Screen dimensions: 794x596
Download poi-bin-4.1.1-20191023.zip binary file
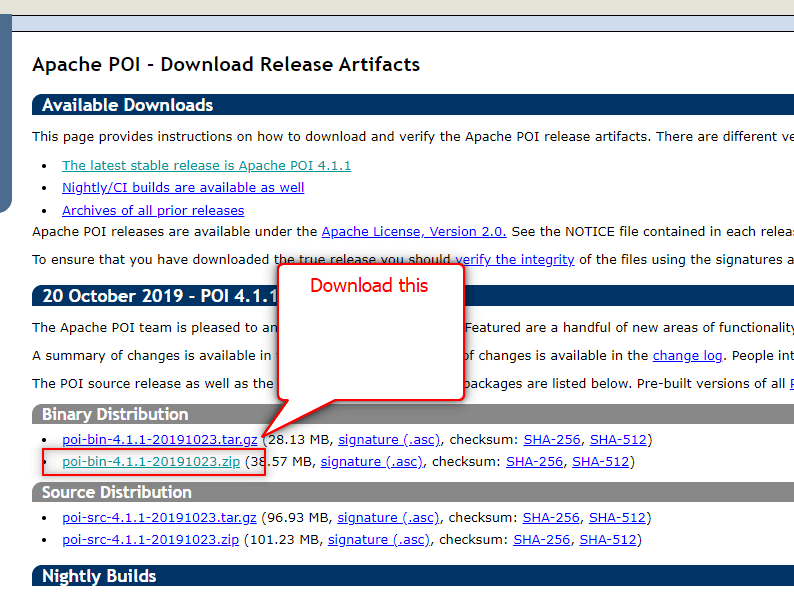click(x=151, y=461)
